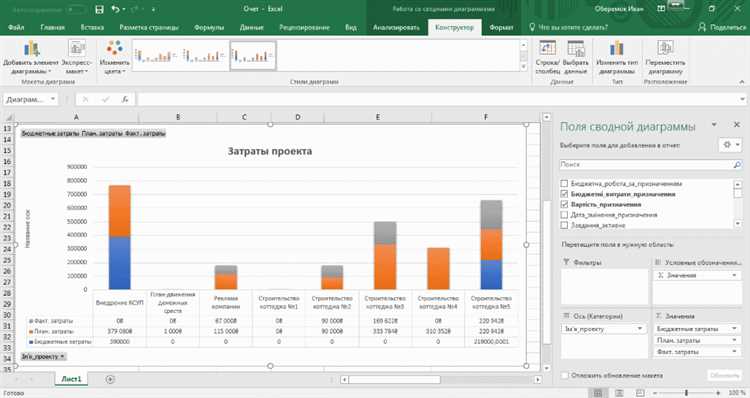
Task: Click the 'Затраты проекта' chart title
Action: (x=270, y=151)
